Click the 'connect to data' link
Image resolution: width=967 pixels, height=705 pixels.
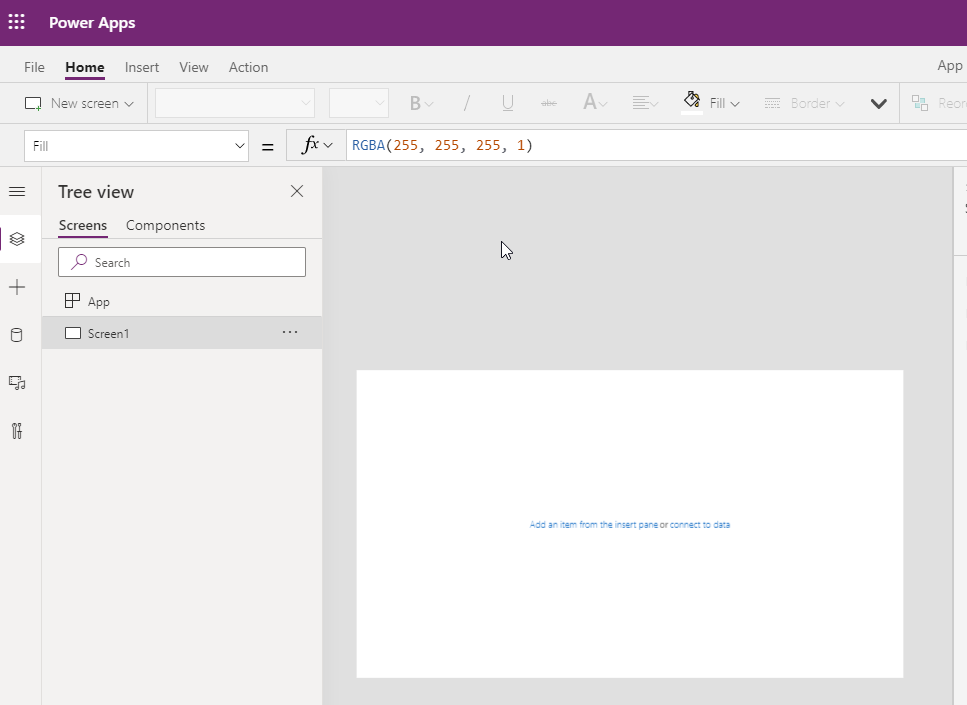700,524
